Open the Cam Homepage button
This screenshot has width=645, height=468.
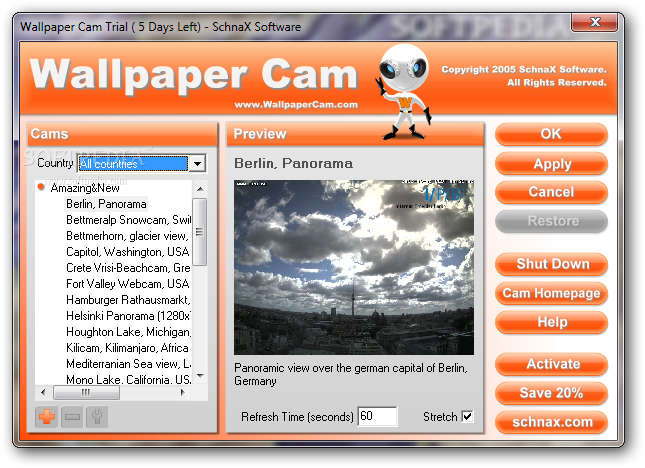[551, 293]
